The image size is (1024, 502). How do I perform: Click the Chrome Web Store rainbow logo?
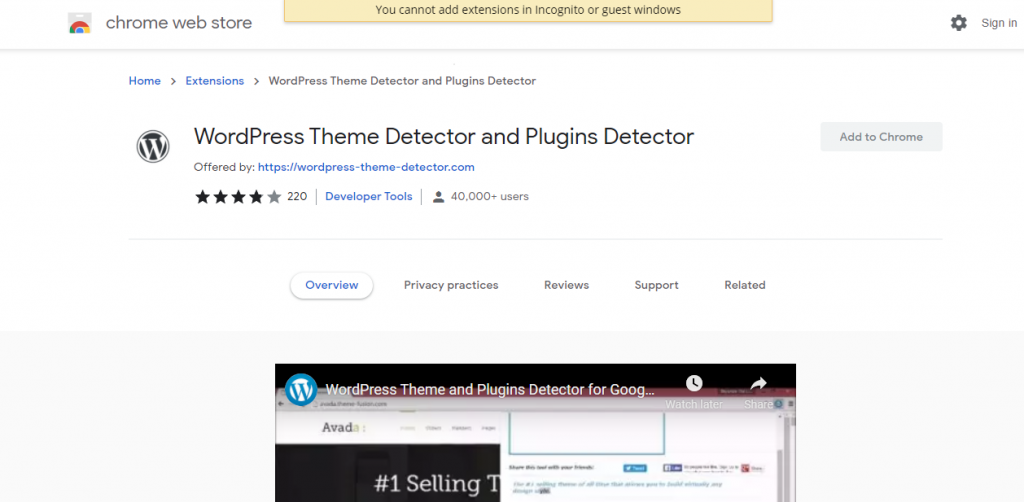(80, 24)
